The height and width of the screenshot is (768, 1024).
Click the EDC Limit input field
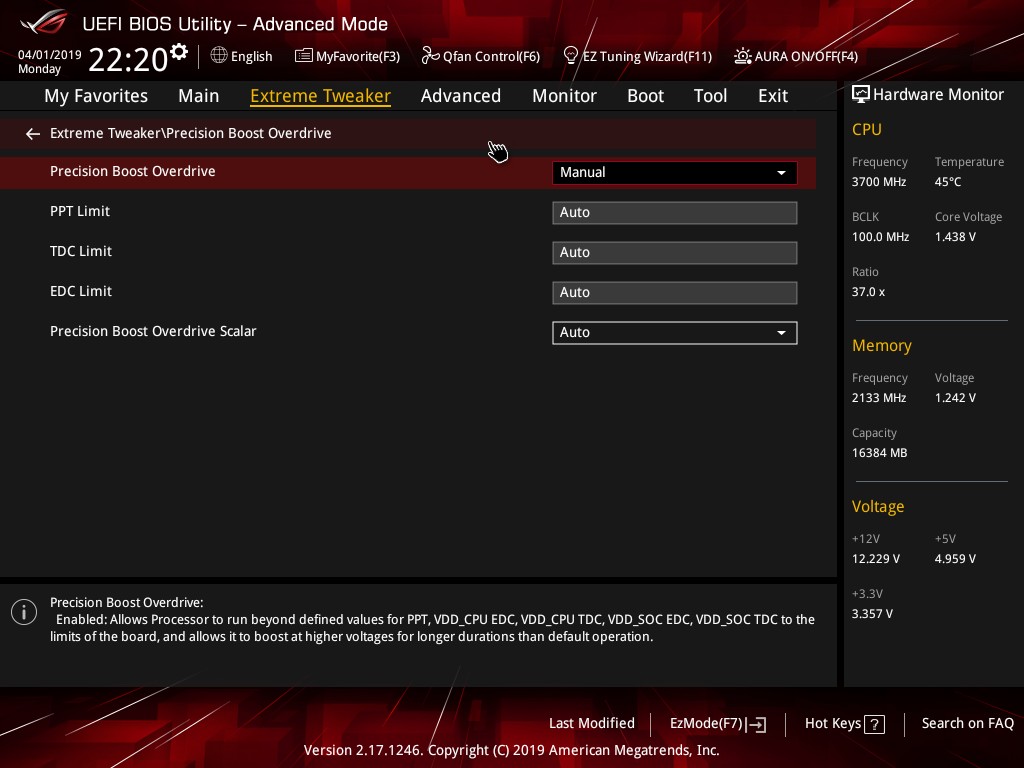coord(675,292)
